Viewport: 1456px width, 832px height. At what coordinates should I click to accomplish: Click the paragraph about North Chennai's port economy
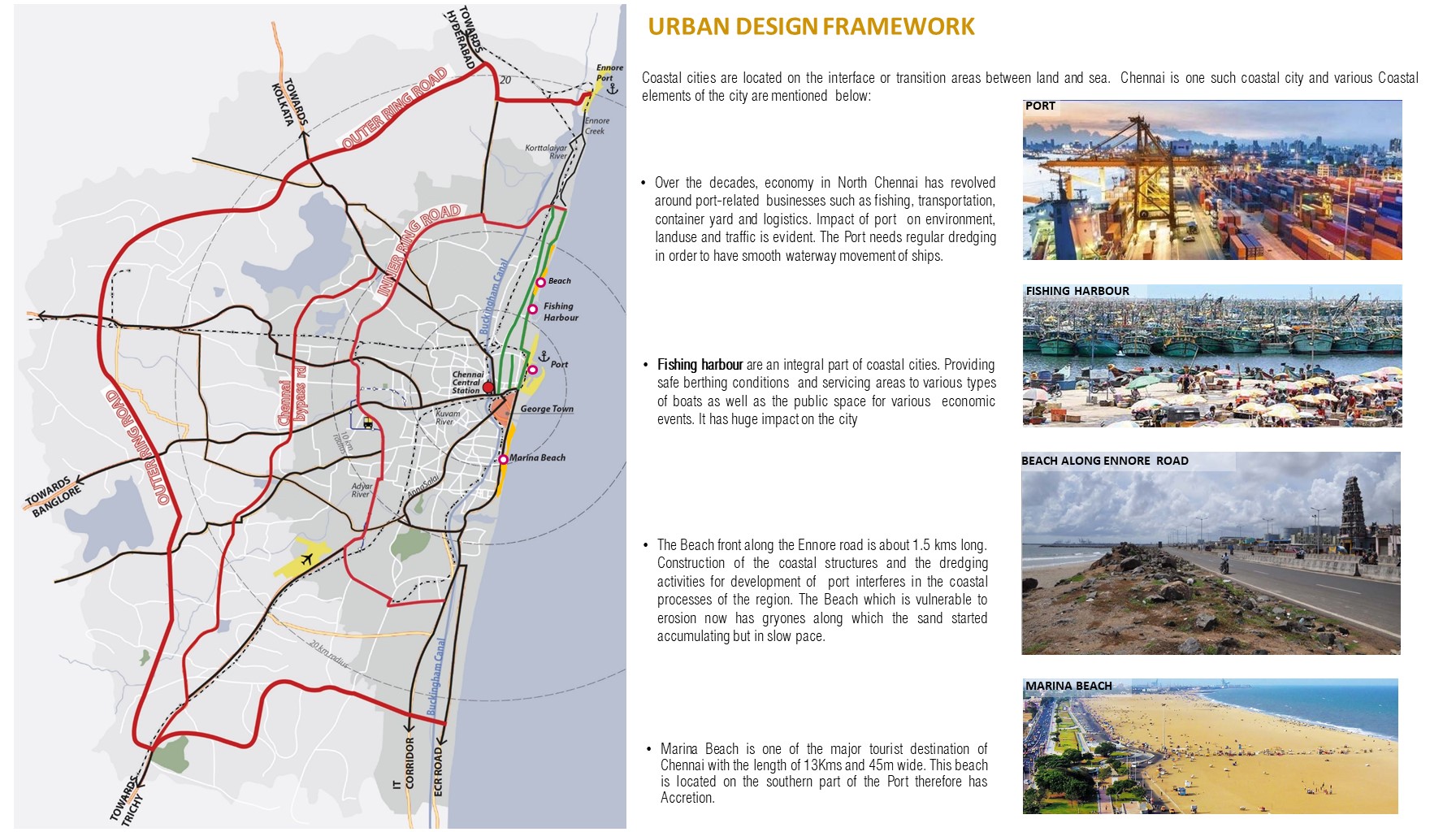[x=825, y=219]
